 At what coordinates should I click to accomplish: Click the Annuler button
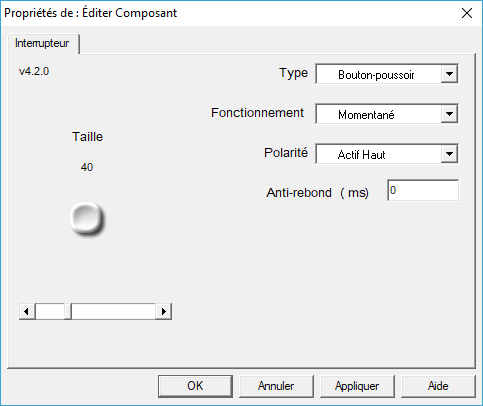(x=276, y=386)
